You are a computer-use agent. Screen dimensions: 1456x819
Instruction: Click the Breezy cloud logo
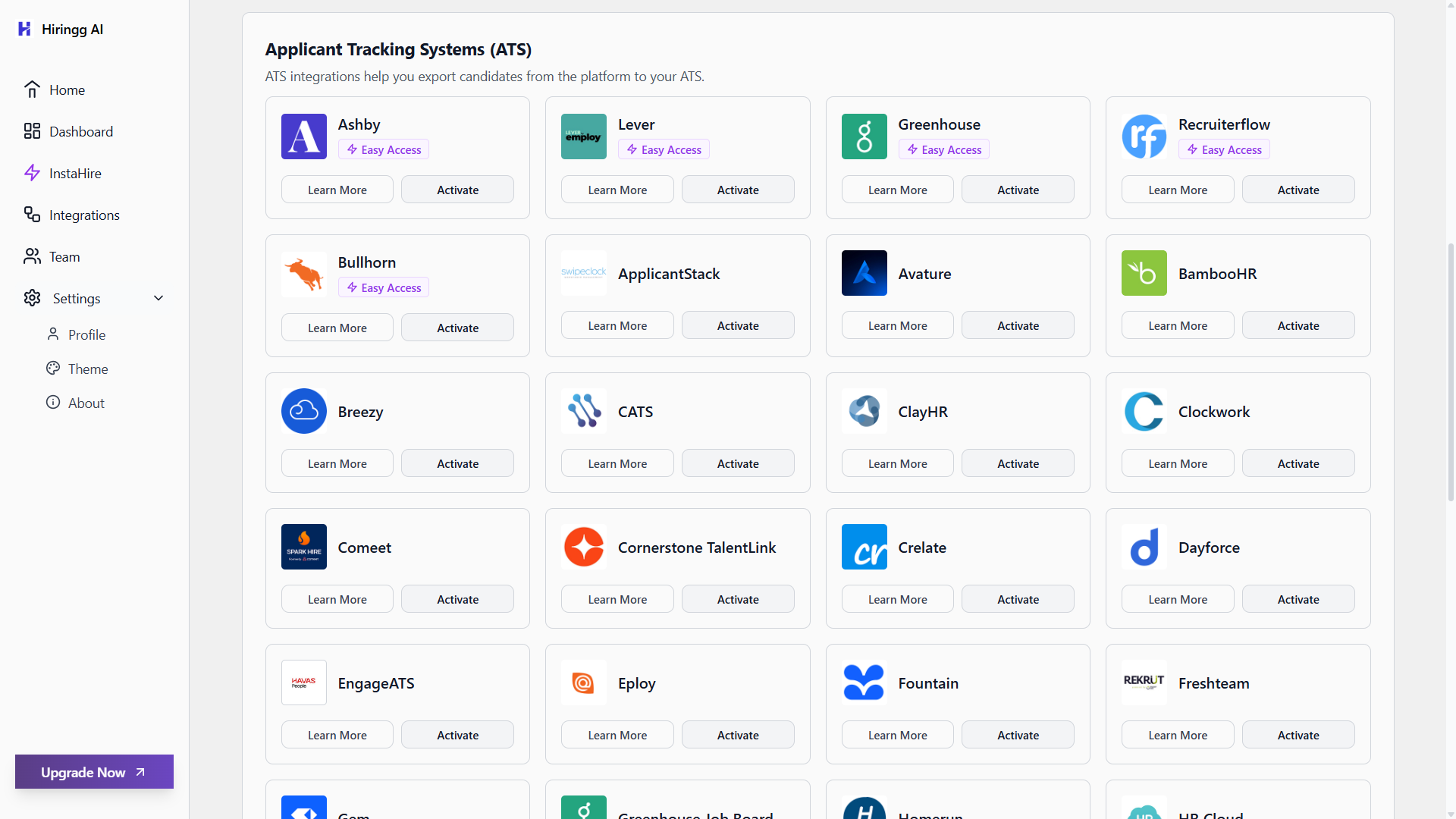coord(303,411)
